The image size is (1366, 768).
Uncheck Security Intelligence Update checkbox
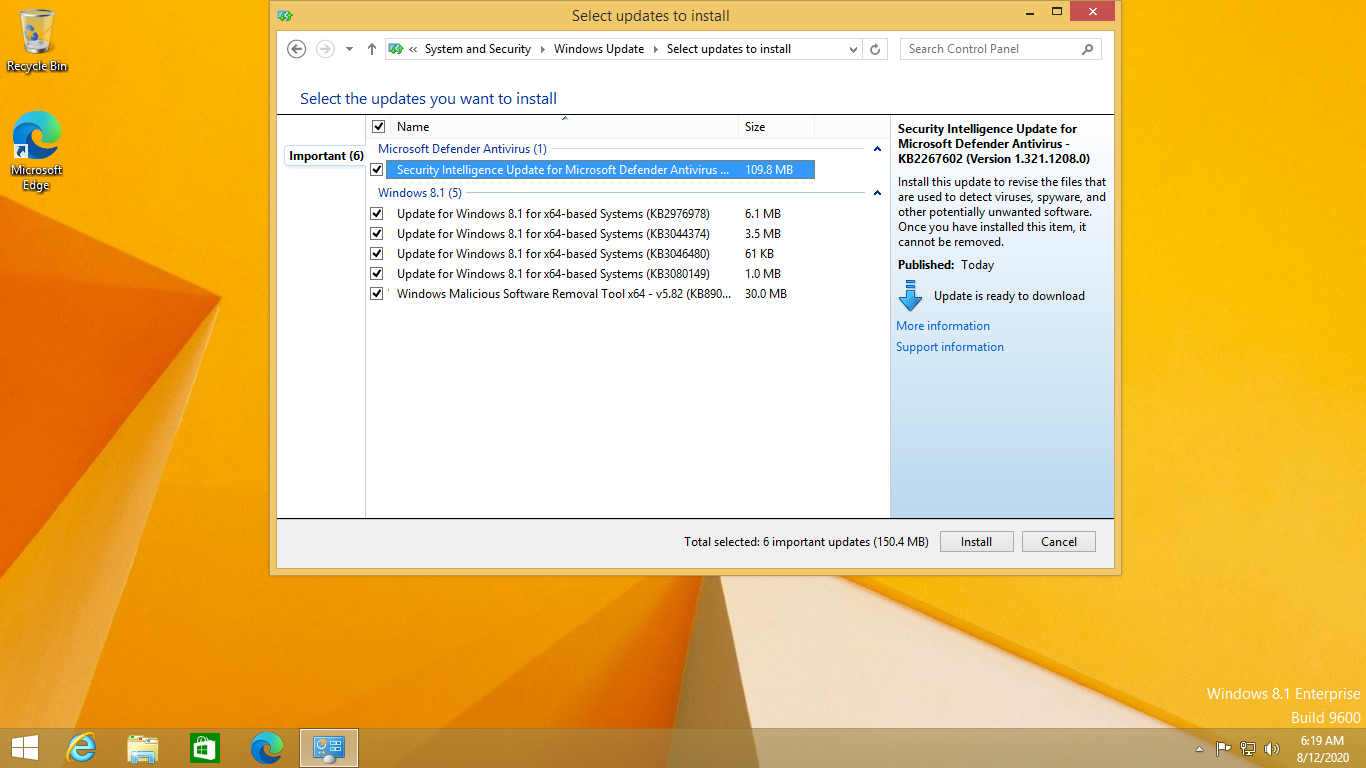[377, 170]
